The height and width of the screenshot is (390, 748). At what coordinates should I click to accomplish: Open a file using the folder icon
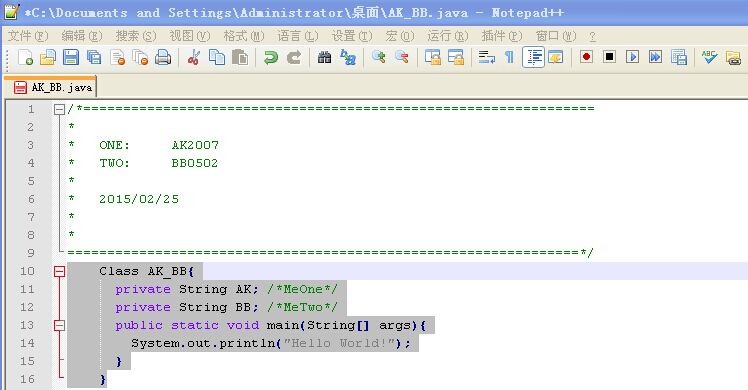(x=48, y=57)
